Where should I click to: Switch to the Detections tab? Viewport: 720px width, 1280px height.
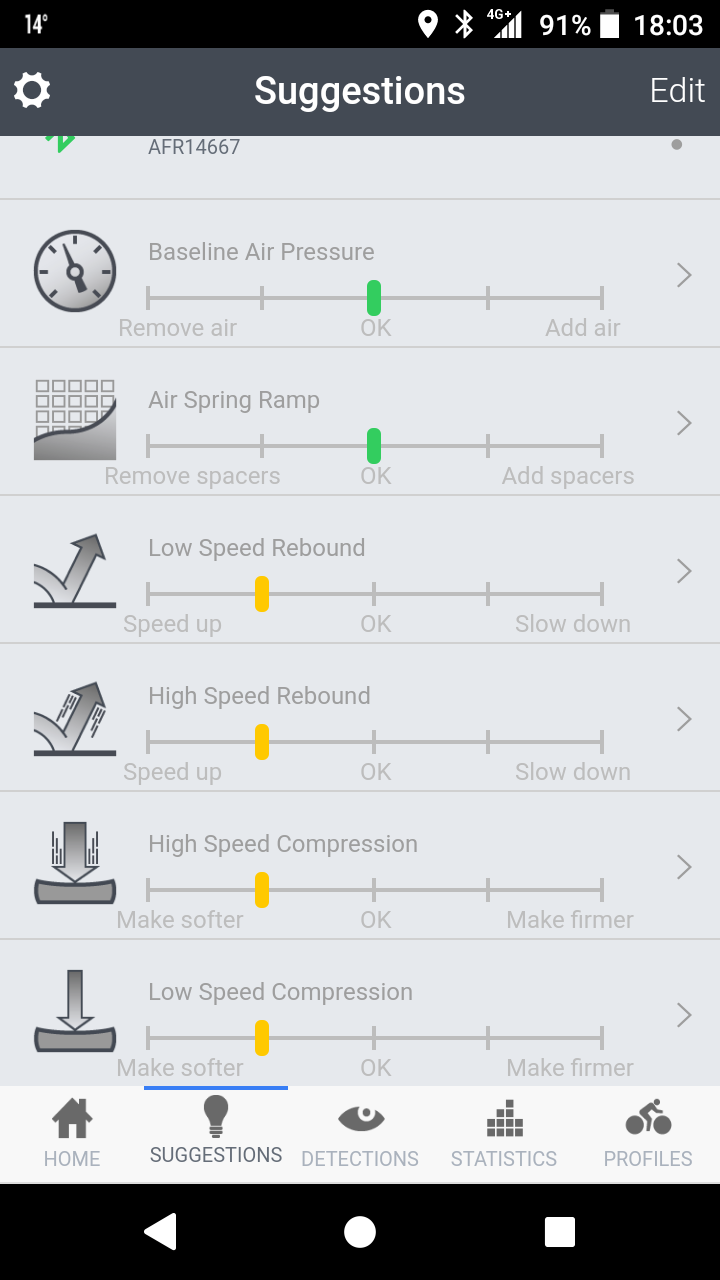coord(360,1133)
